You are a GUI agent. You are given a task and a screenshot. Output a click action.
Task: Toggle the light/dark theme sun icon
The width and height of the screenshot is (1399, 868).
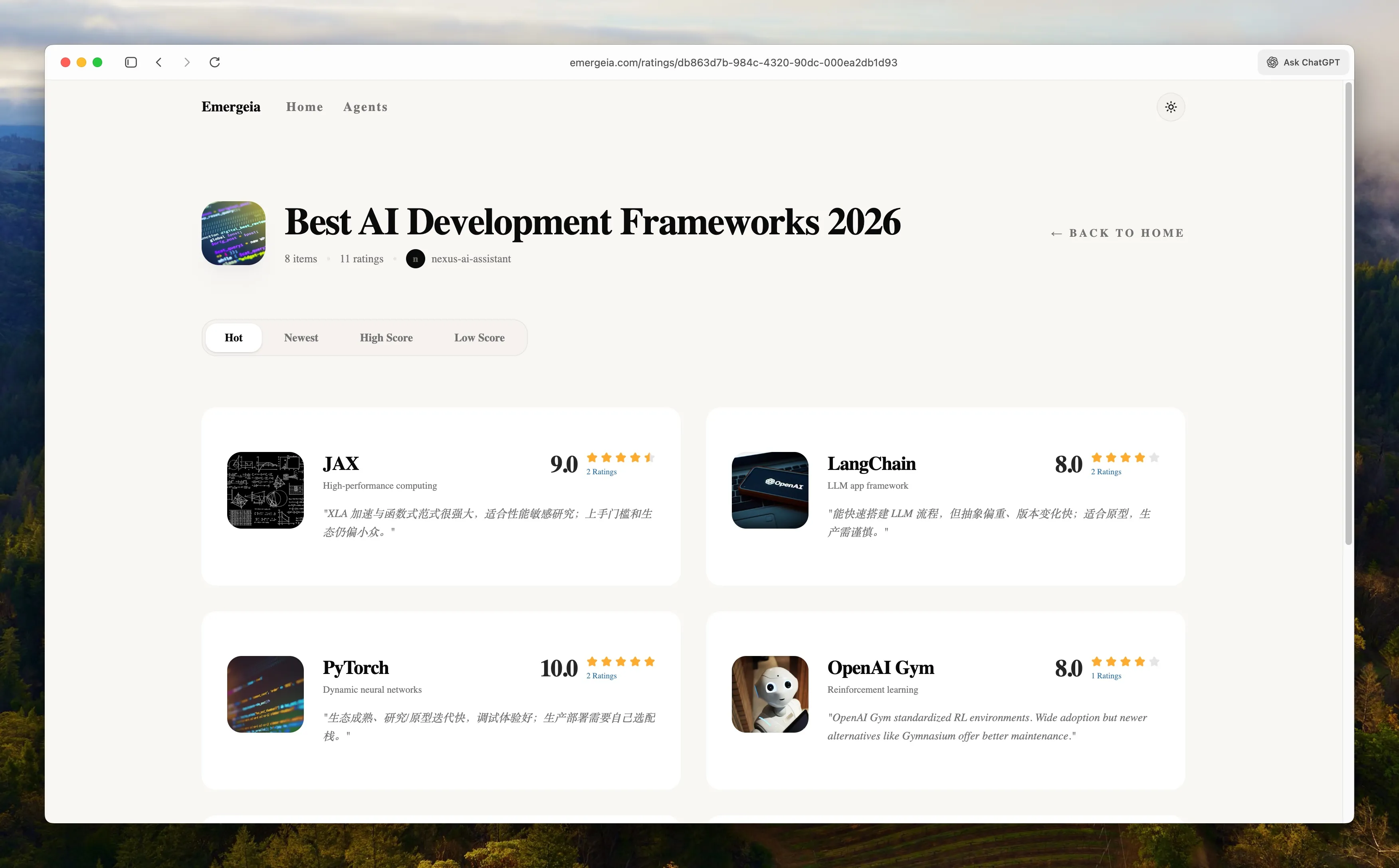pyautogui.click(x=1171, y=107)
